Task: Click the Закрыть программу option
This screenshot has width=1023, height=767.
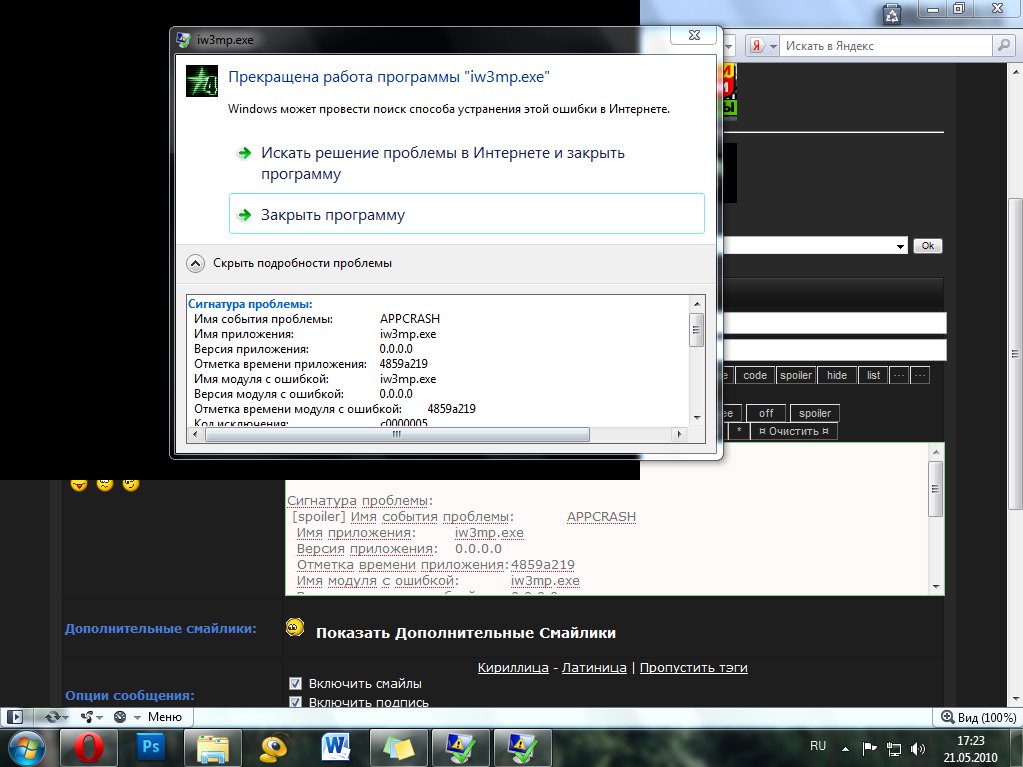Action: pos(466,214)
